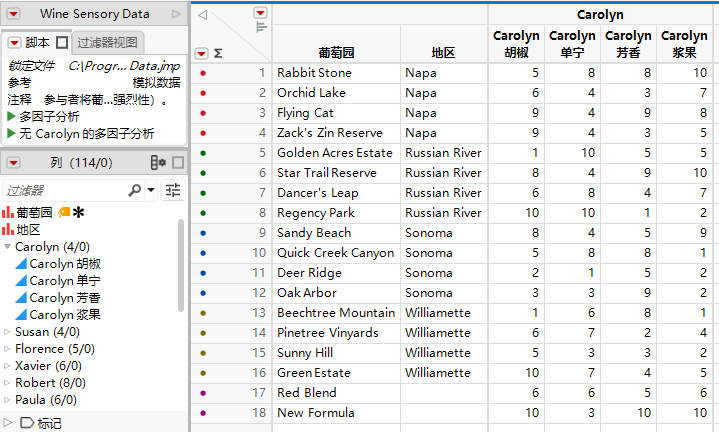Click the columns list vertical scrollbar
The image size is (719, 432).
tap(181, 266)
